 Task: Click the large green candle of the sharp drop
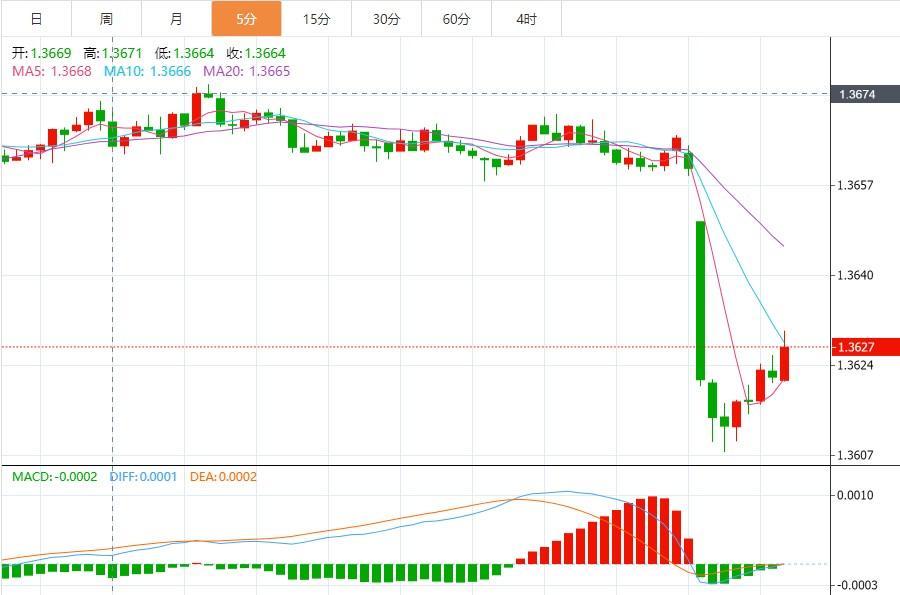[x=700, y=300]
